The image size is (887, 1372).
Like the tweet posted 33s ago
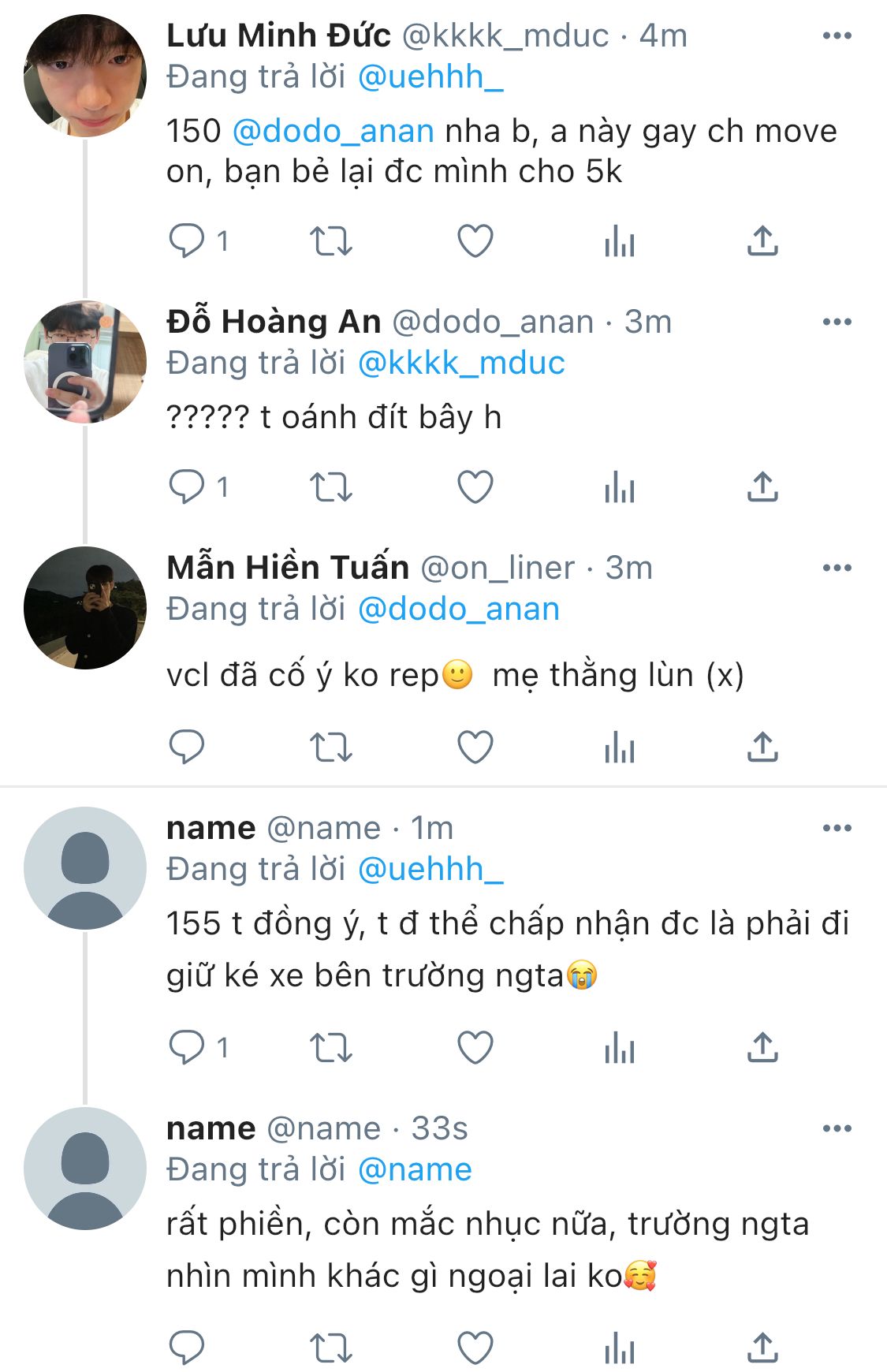475,1348
